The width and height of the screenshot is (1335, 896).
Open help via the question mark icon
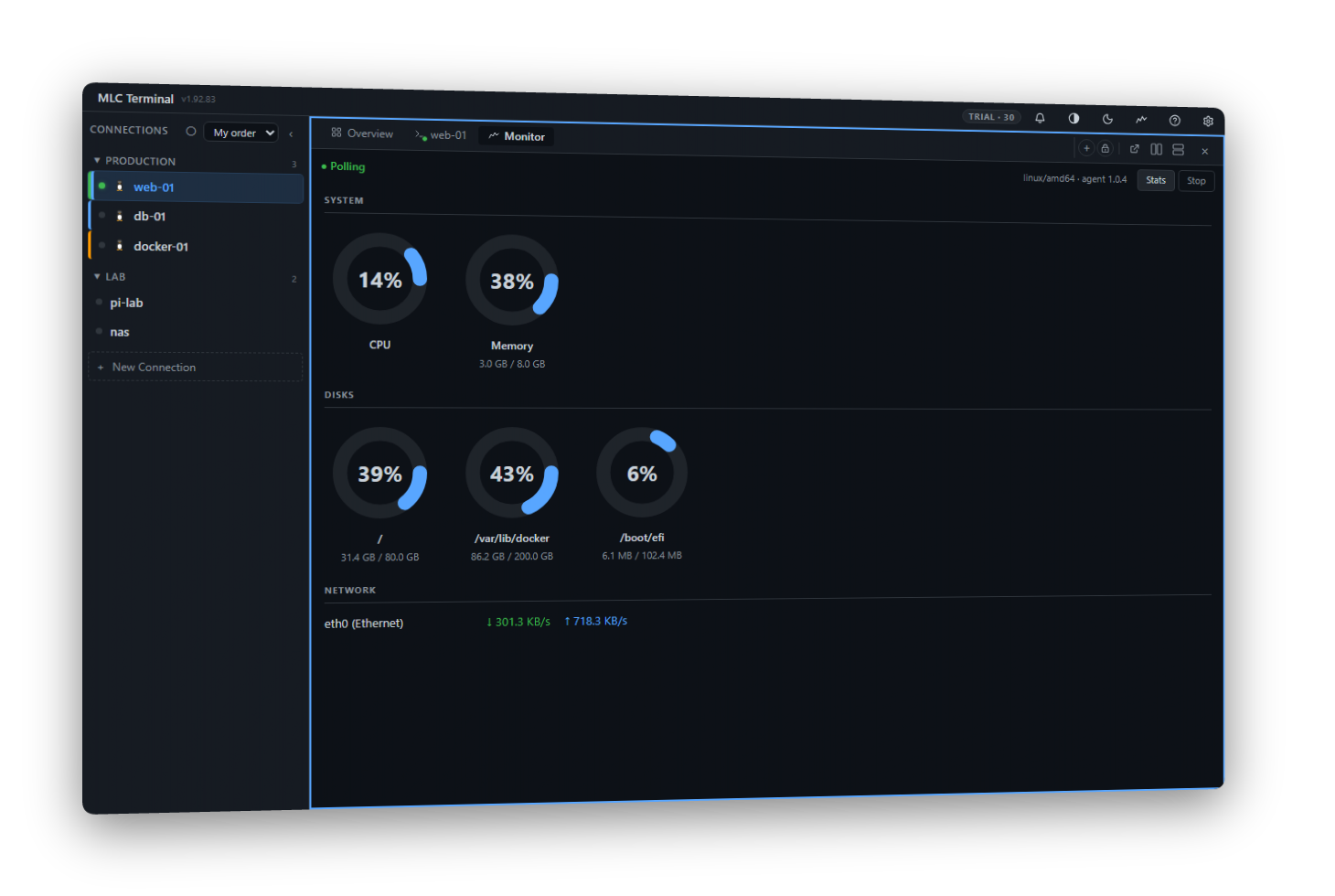(x=1175, y=121)
